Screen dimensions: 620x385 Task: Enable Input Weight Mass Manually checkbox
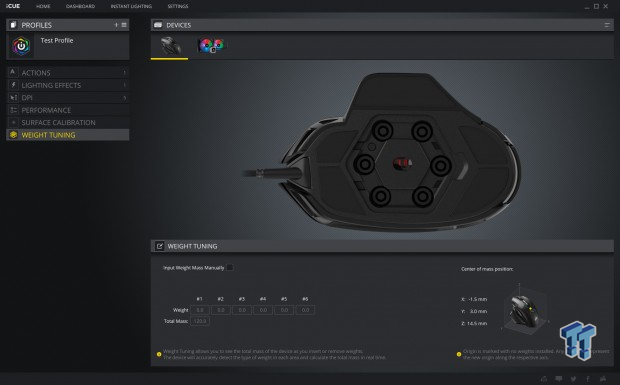point(229,268)
